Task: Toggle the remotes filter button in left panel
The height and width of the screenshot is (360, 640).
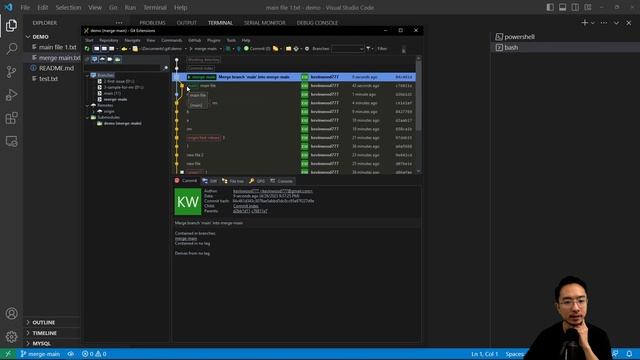Action: click(x=102, y=59)
